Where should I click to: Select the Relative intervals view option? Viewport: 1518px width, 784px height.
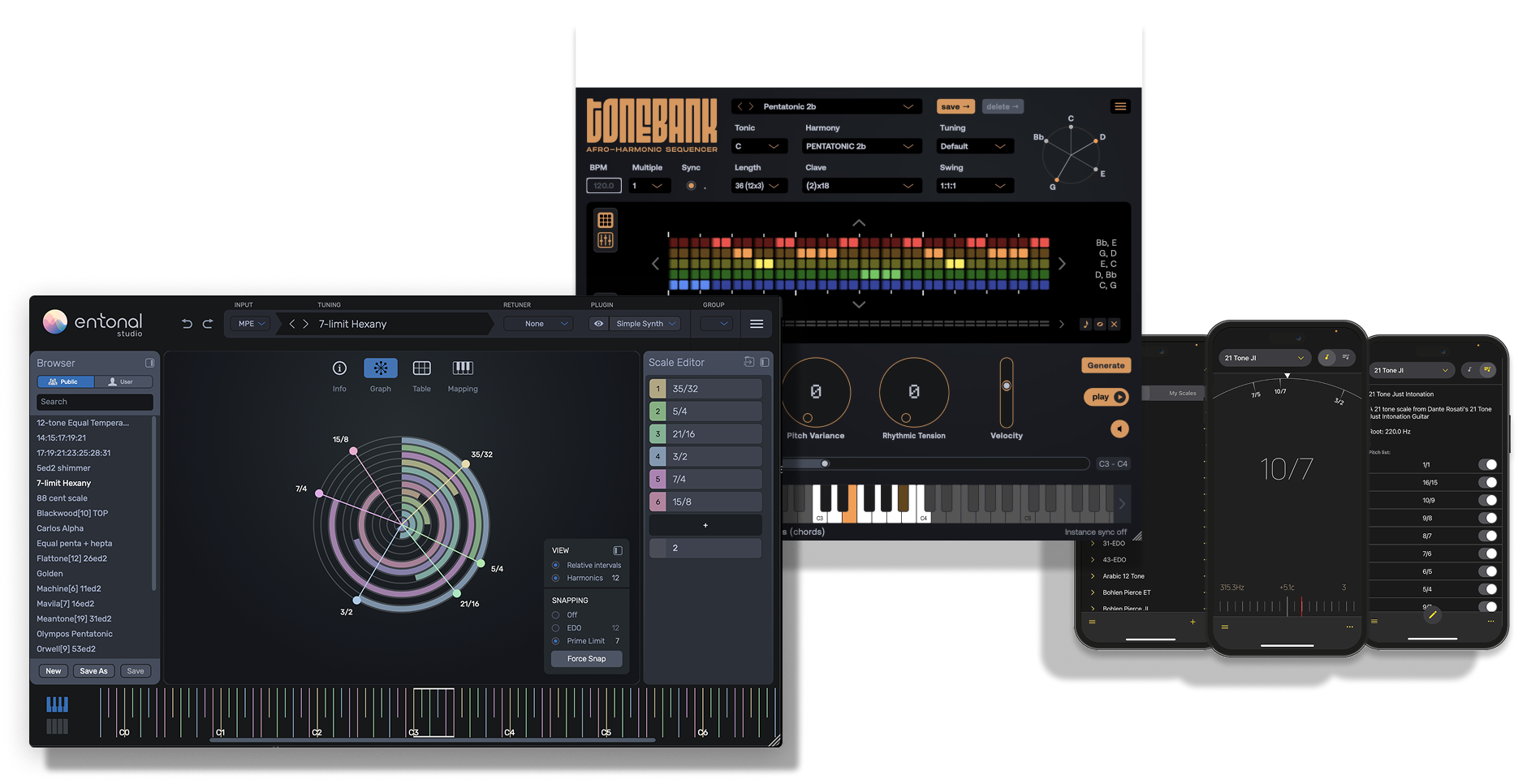point(556,565)
